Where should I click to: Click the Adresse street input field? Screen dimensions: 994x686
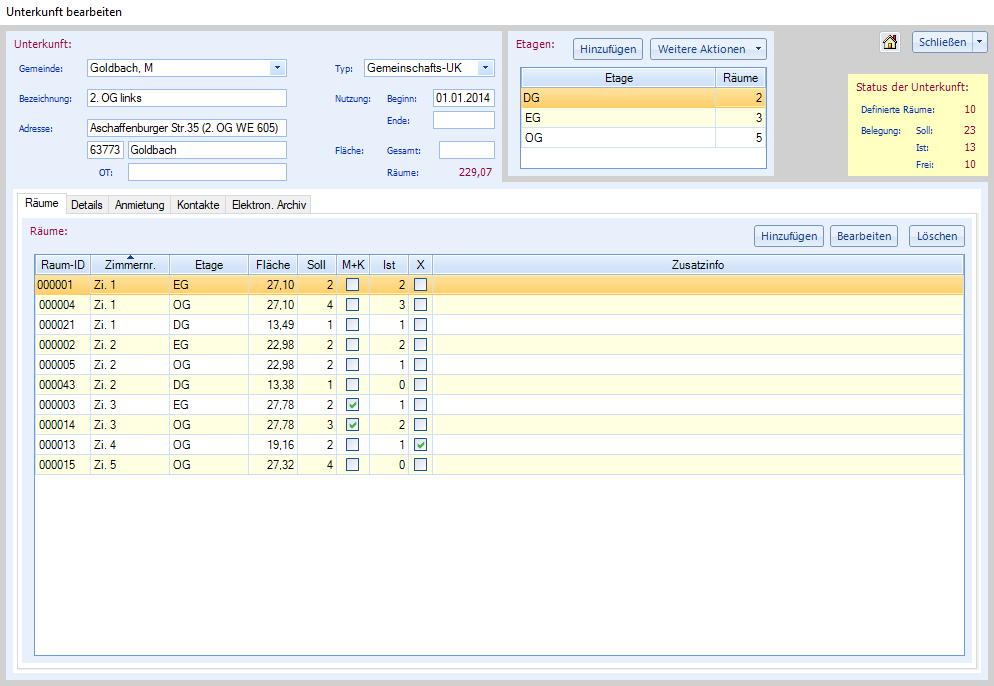[x=186, y=128]
